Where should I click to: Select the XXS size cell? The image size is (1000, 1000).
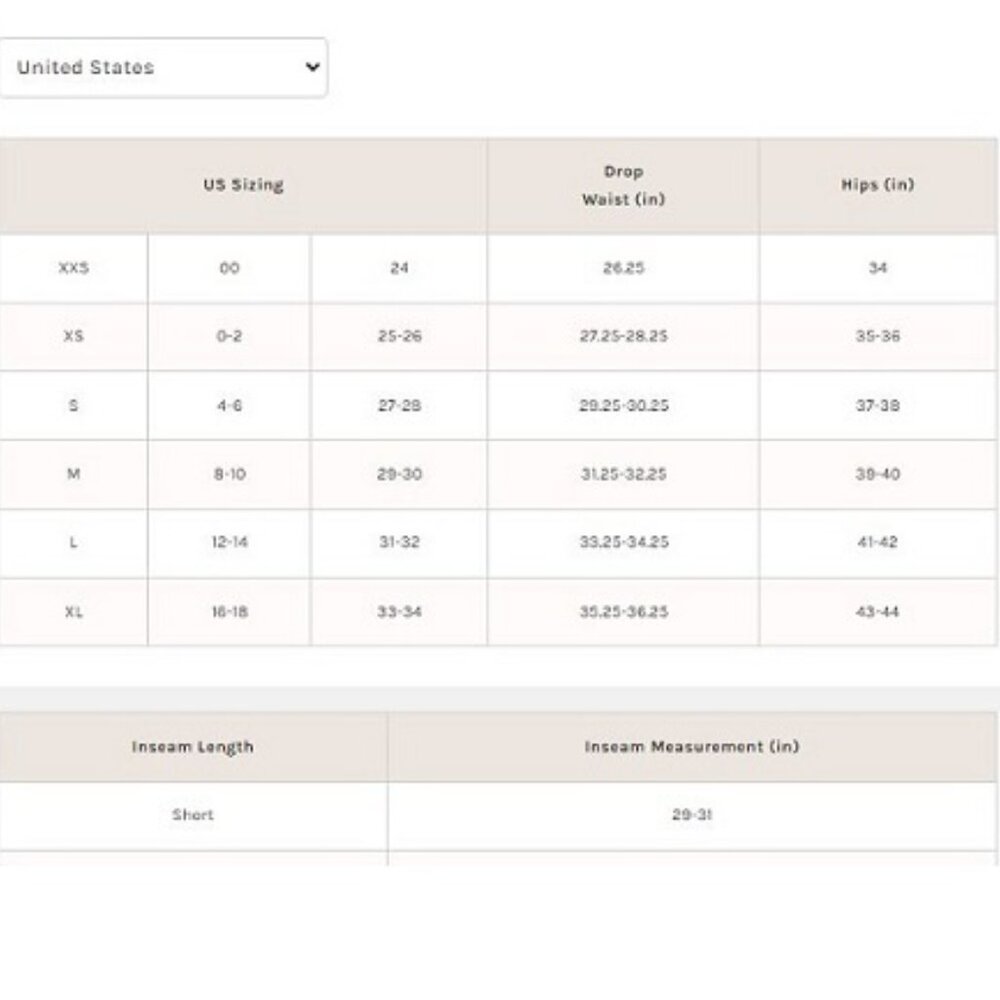[x=73, y=268]
